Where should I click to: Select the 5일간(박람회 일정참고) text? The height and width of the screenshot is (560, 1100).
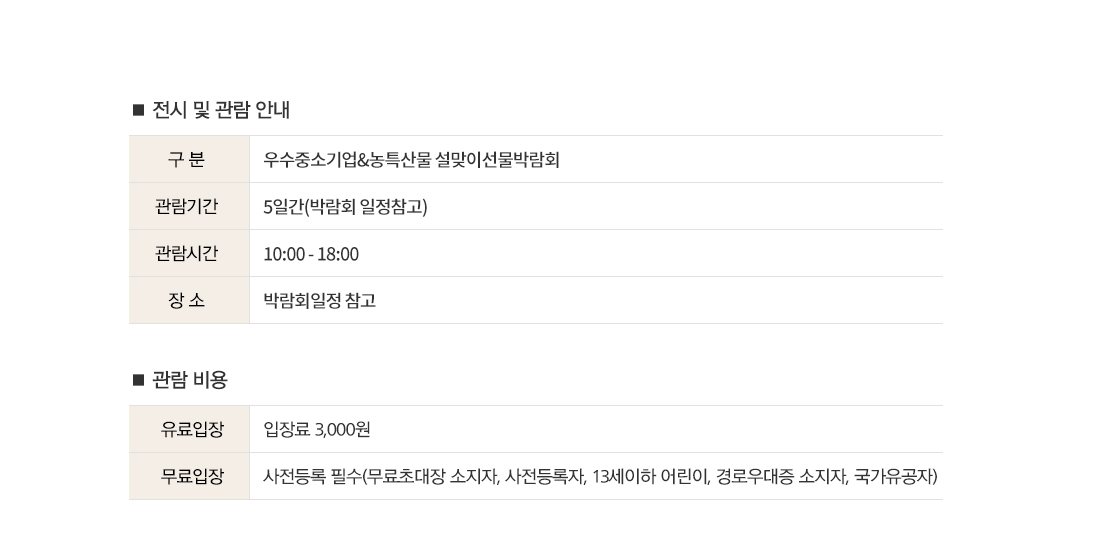tap(345, 207)
